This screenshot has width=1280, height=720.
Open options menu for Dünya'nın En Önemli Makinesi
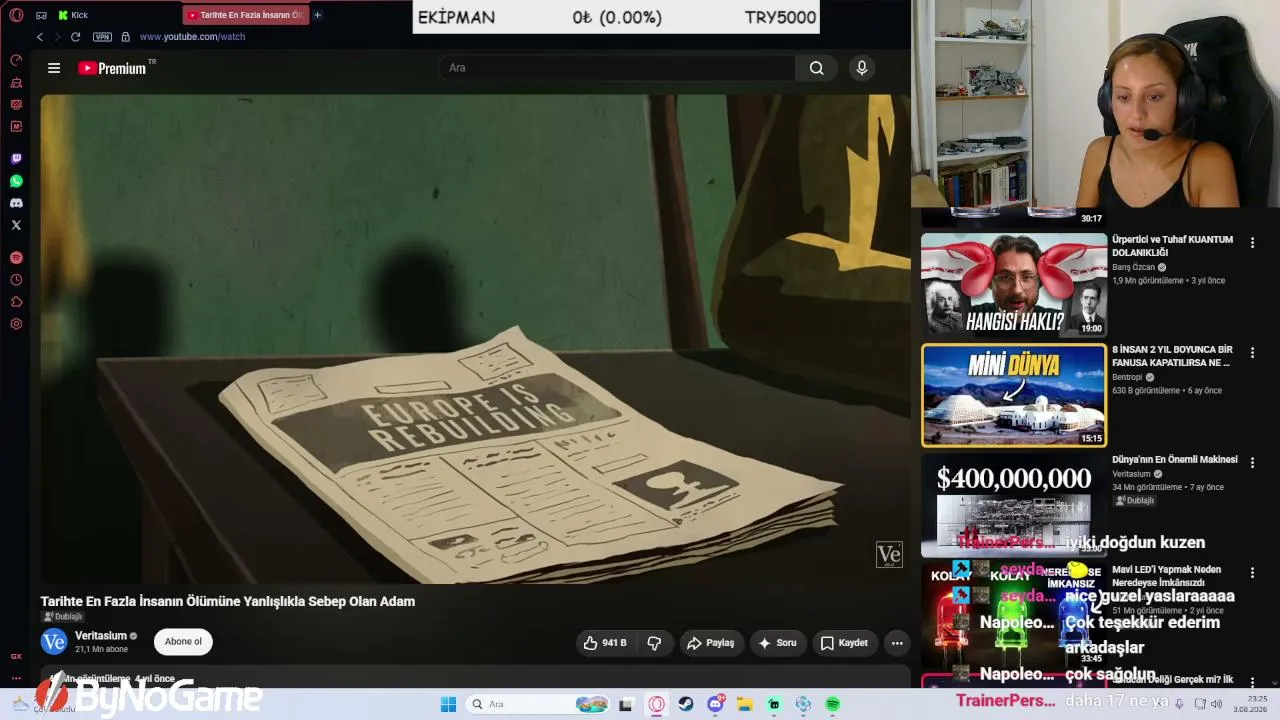point(1252,463)
